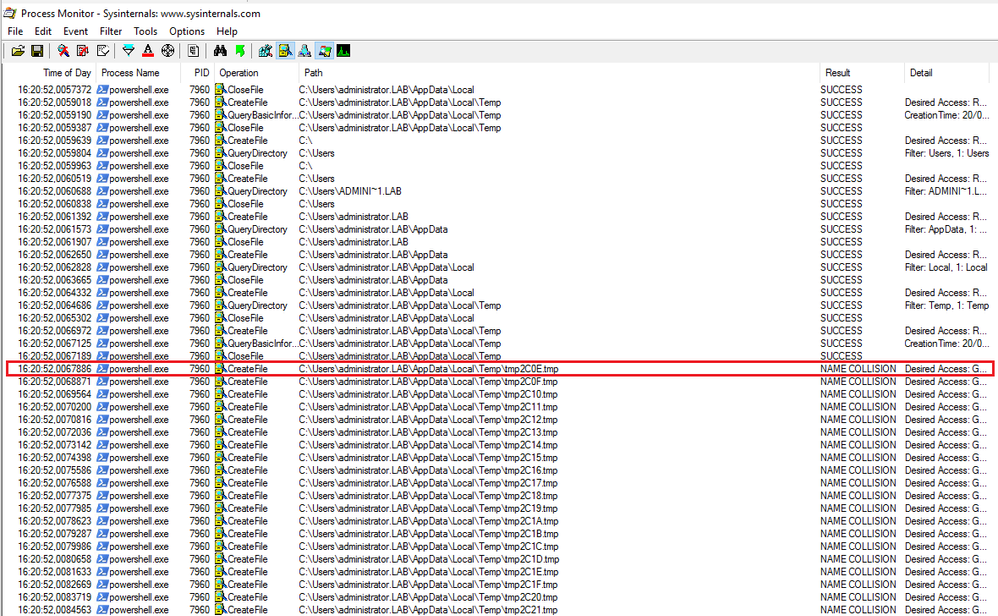This screenshot has width=998, height=616.
Task: Click the Operation column header
Action: point(239,73)
